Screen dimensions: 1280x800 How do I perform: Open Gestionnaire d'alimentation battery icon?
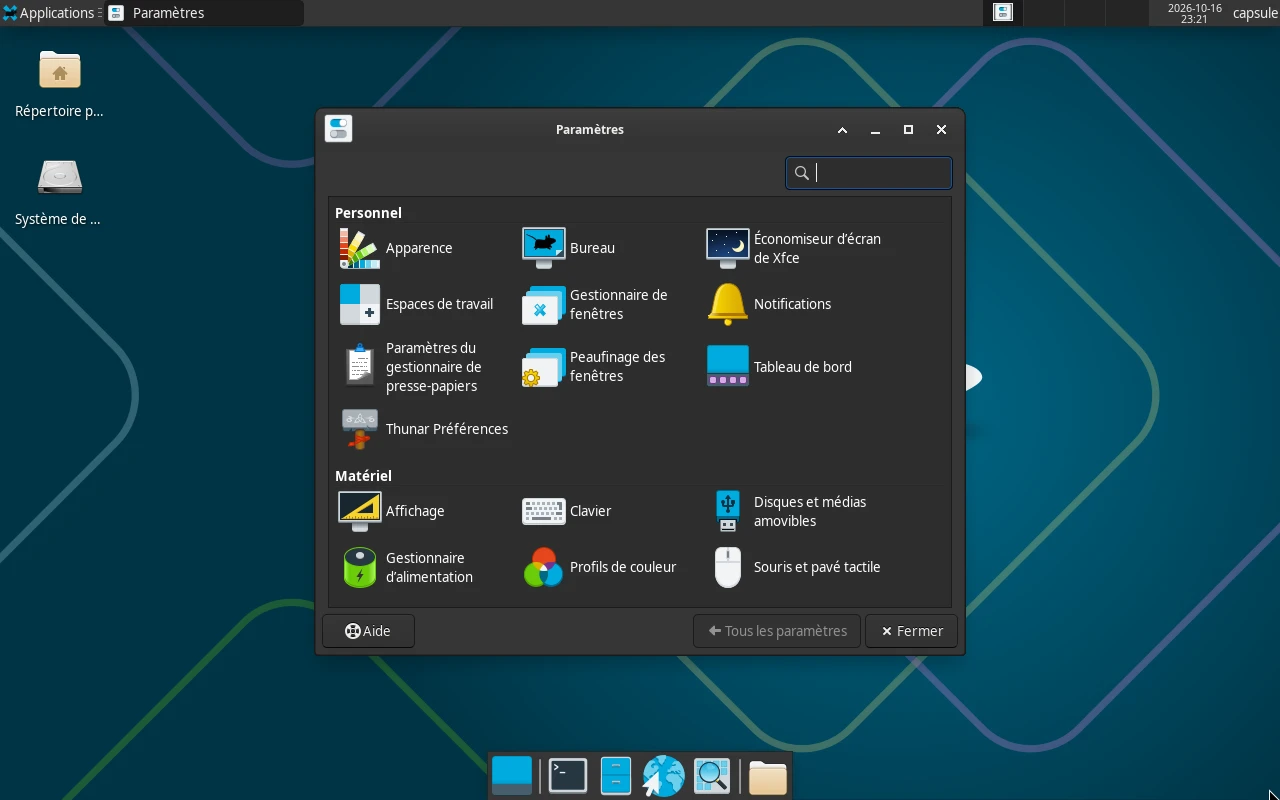point(360,567)
